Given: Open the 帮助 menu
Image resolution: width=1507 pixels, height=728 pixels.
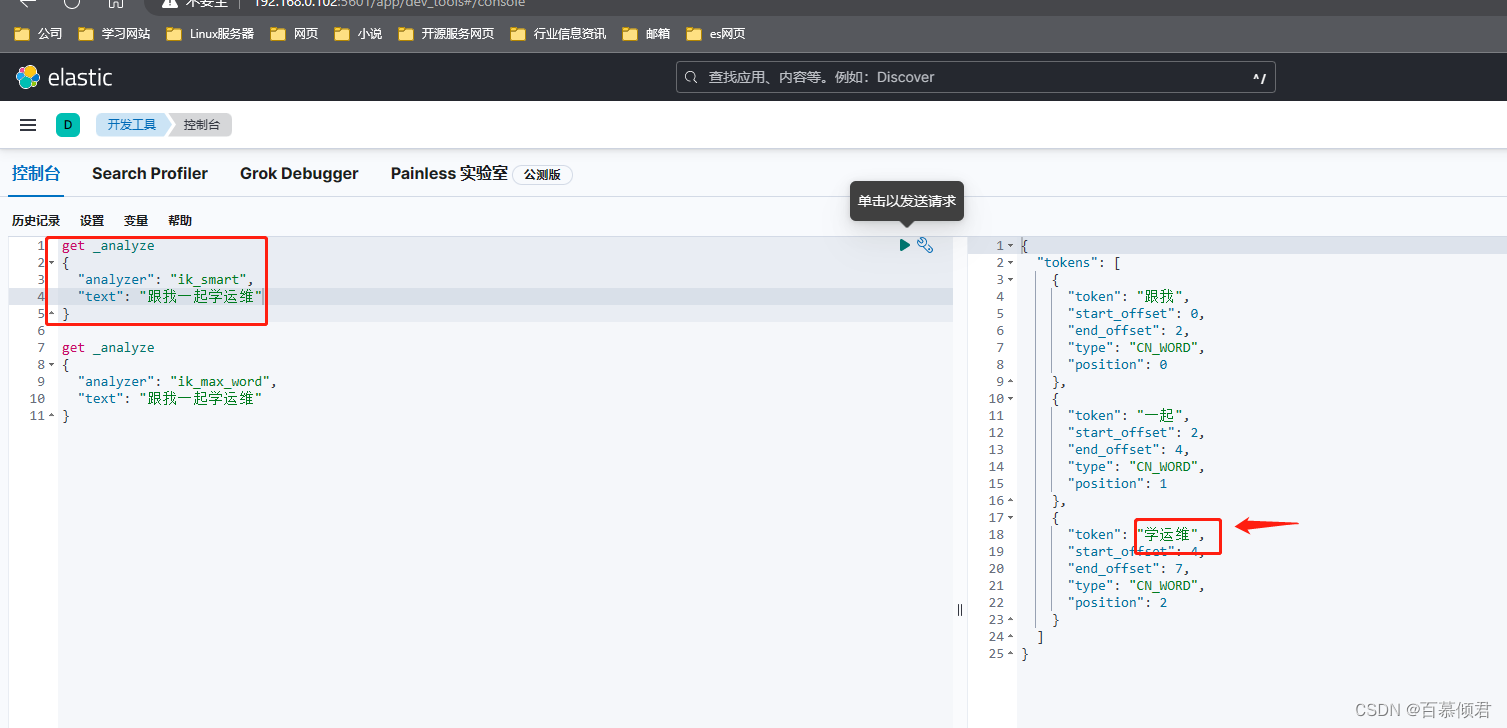Looking at the screenshot, I should tap(180, 221).
